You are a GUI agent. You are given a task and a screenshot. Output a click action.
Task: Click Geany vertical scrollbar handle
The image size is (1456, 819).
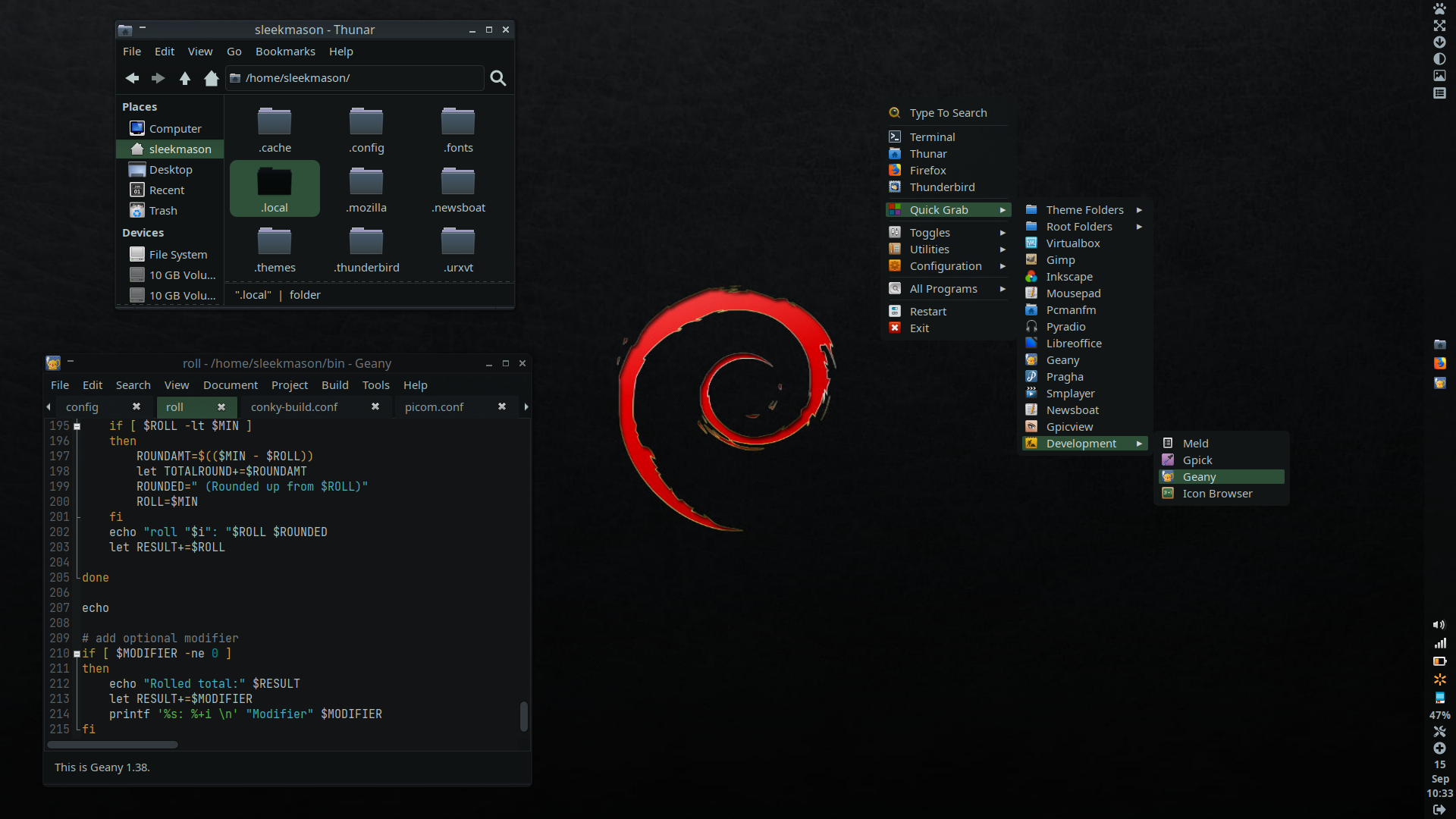coord(523,717)
